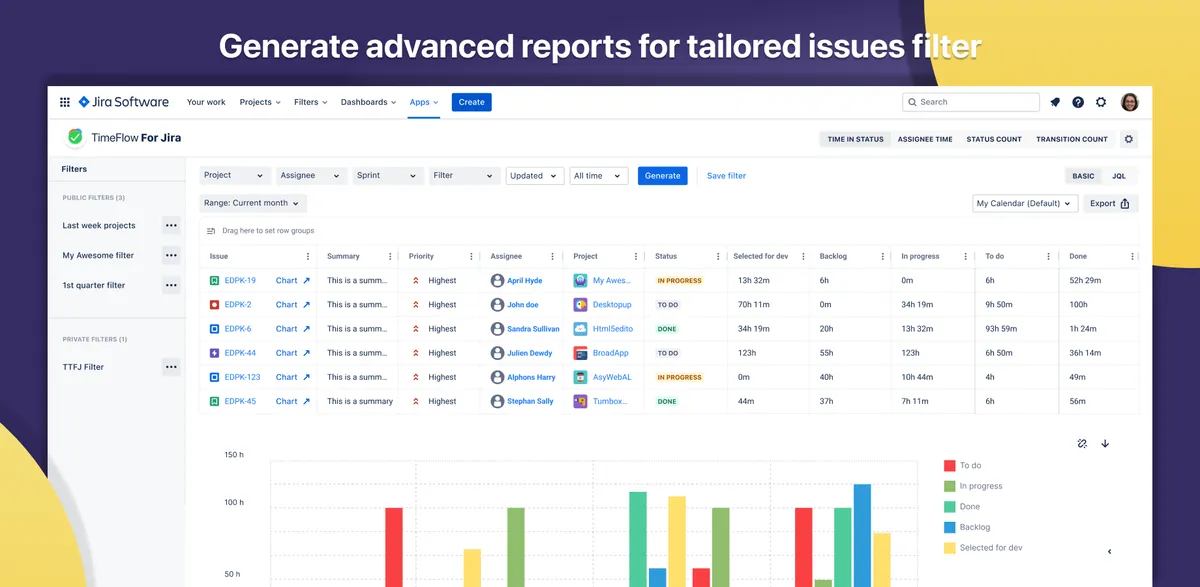
Task: Open My Calendar (Default) dropdown
Action: (1025, 203)
